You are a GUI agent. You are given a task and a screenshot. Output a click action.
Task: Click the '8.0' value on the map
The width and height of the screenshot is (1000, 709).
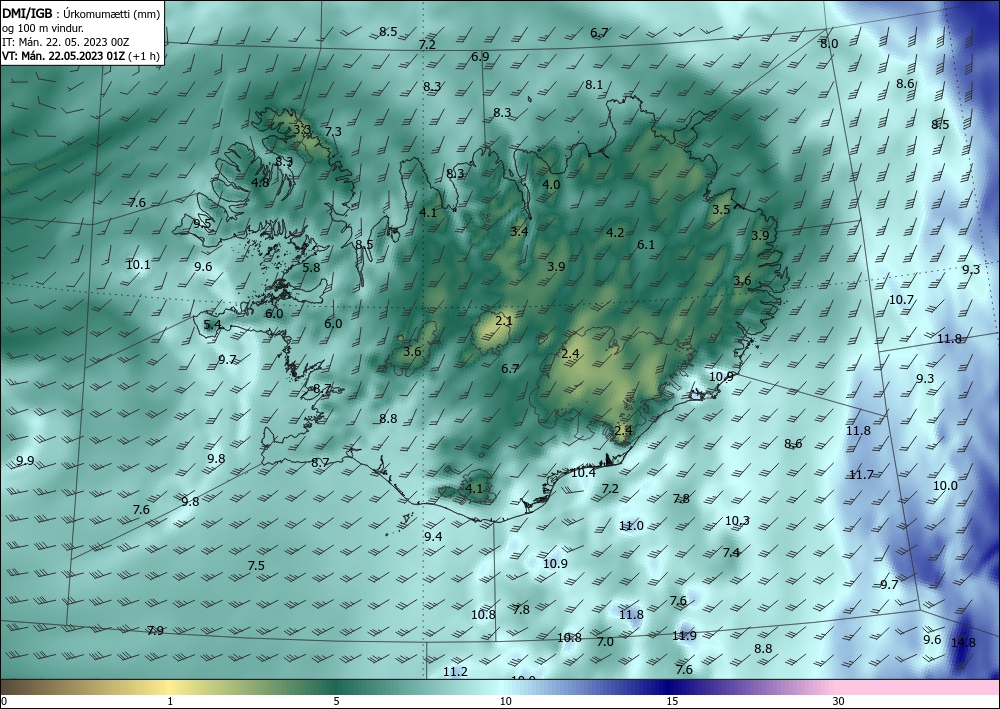(x=829, y=44)
